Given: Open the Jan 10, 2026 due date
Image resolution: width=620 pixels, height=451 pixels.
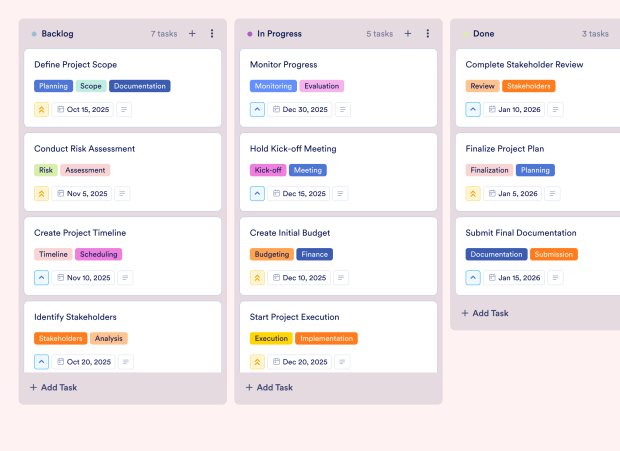Looking at the screenshot, I should (x=514, y=109).
